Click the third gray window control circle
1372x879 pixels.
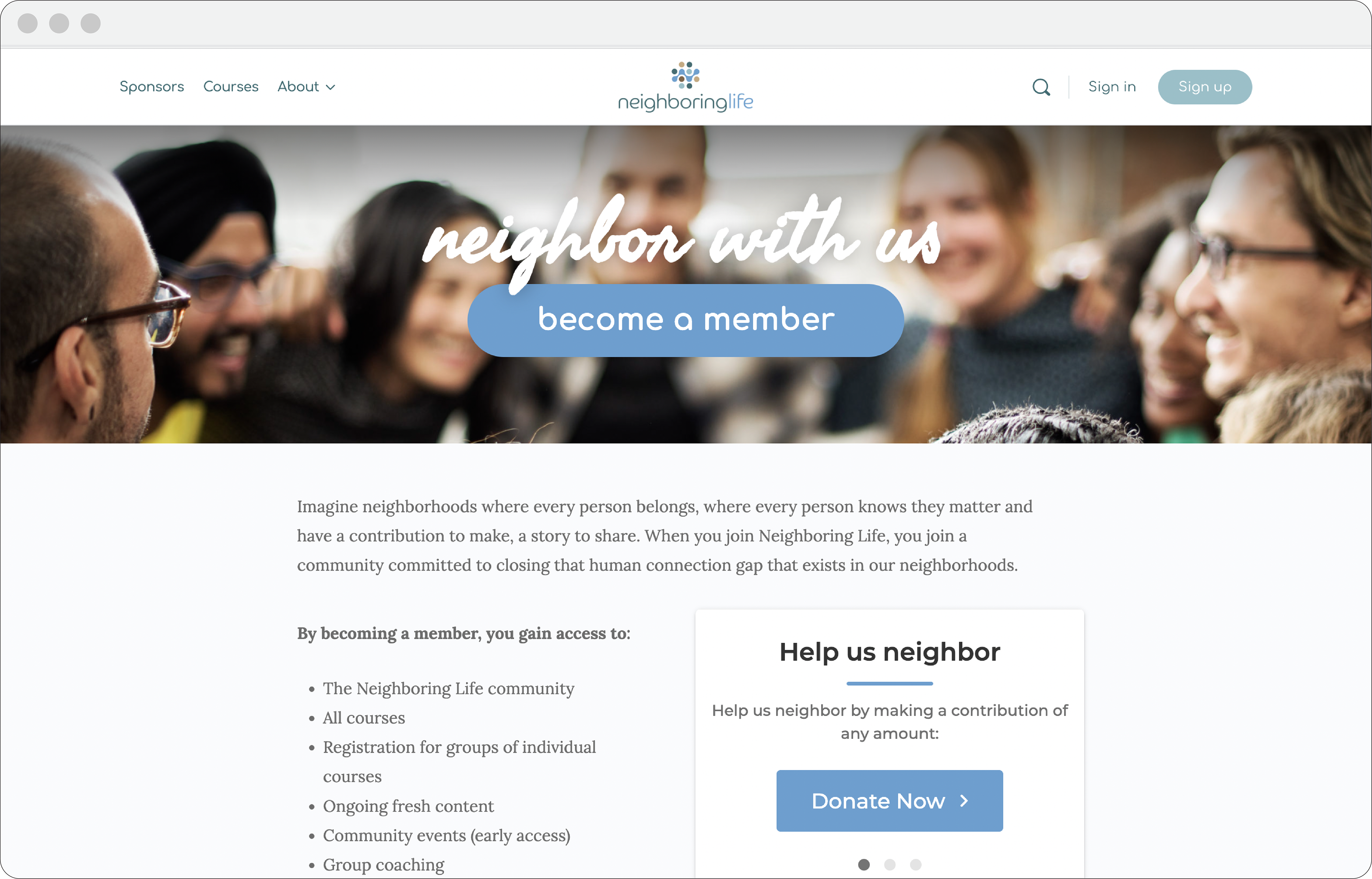[x=90, y=23]
